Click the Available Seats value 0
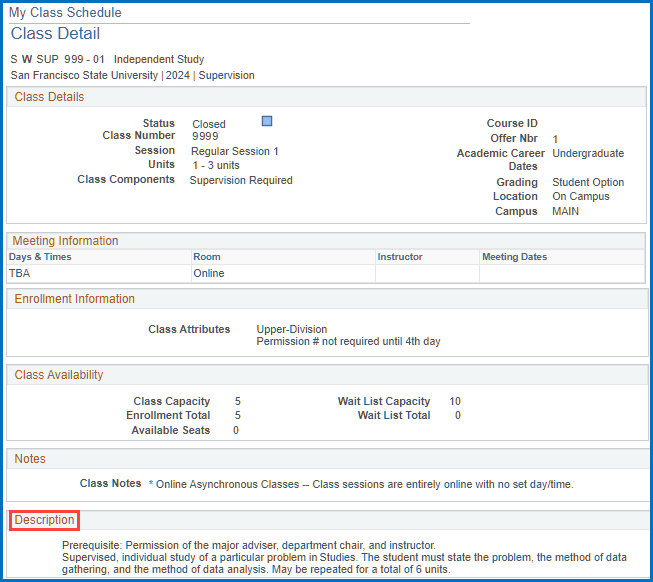This screenshot has height=582, width=653. pos(236,430)
